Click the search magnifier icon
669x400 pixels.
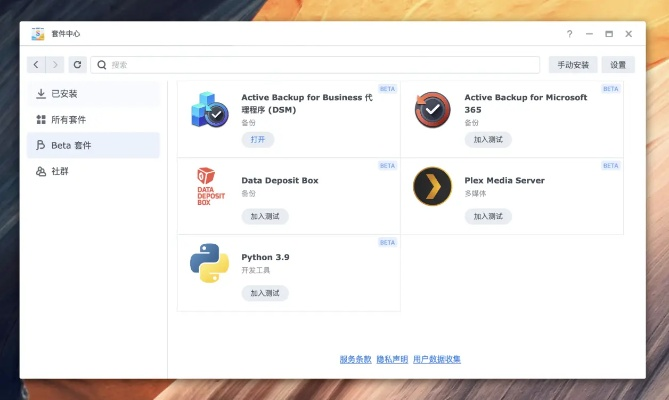click(x=102, y=65)
